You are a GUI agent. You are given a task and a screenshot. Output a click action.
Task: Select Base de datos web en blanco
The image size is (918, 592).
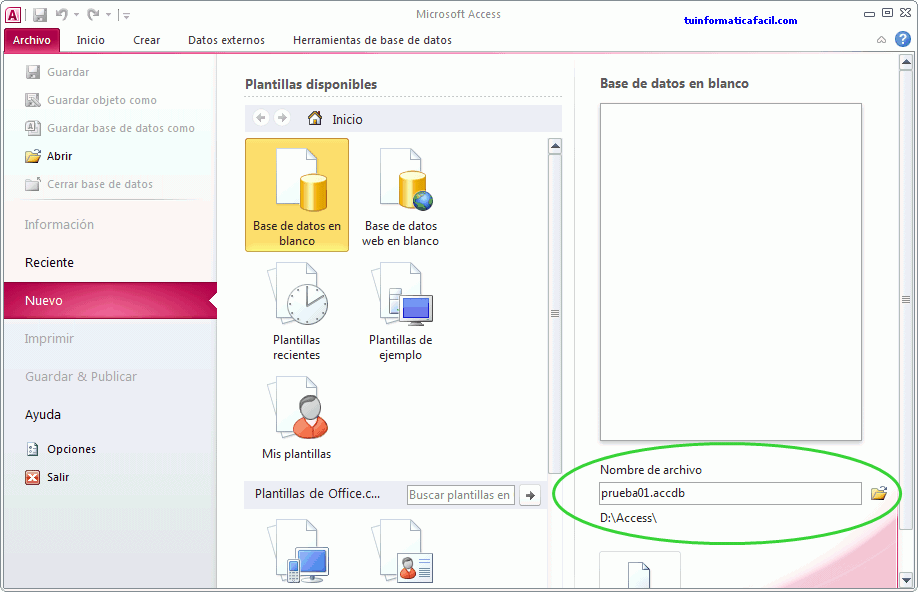click(400, 195)
